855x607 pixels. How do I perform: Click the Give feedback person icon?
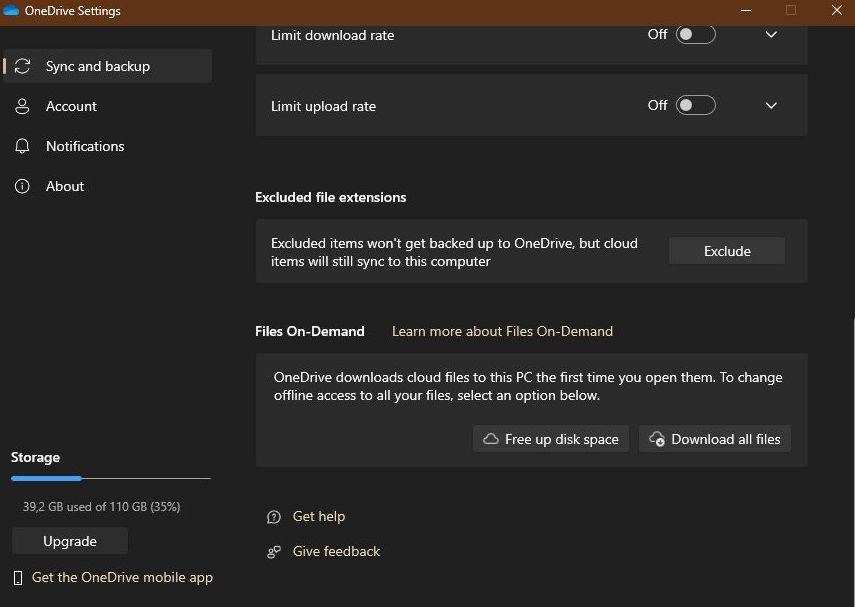click(274, 552)
